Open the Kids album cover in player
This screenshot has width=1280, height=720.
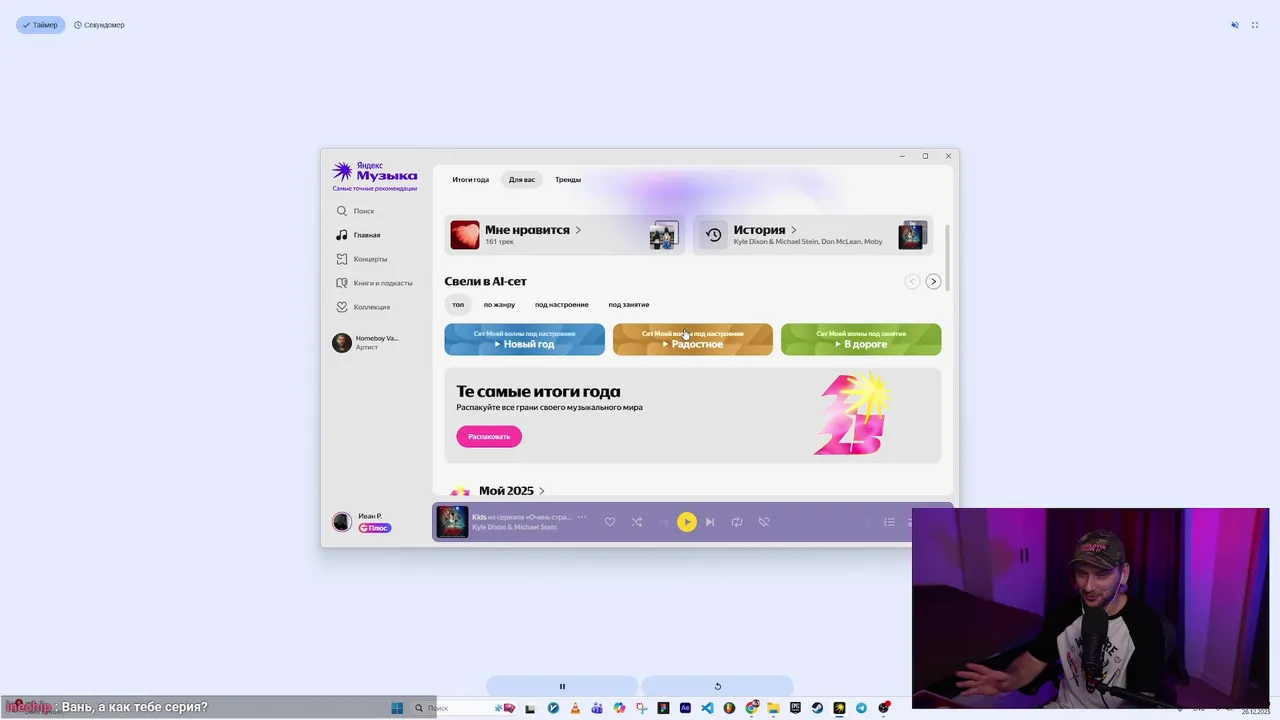pos(452,522)
